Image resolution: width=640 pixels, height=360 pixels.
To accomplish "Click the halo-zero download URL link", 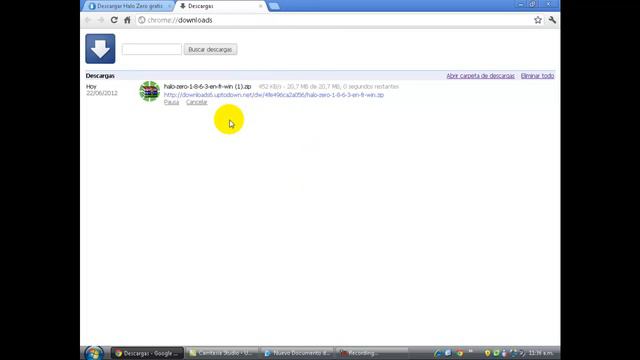I will 274,95.
